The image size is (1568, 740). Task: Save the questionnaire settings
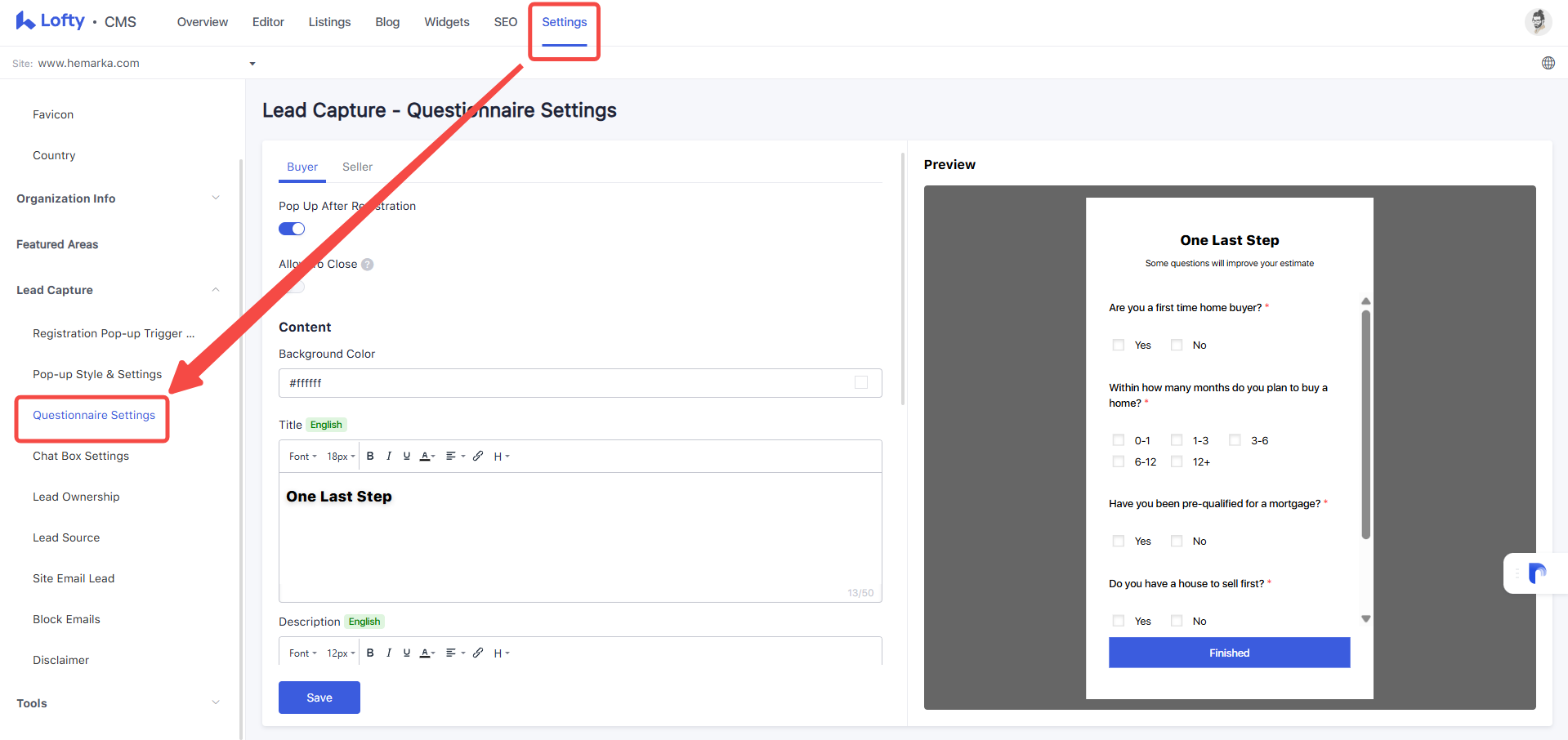tap(319, 698)
